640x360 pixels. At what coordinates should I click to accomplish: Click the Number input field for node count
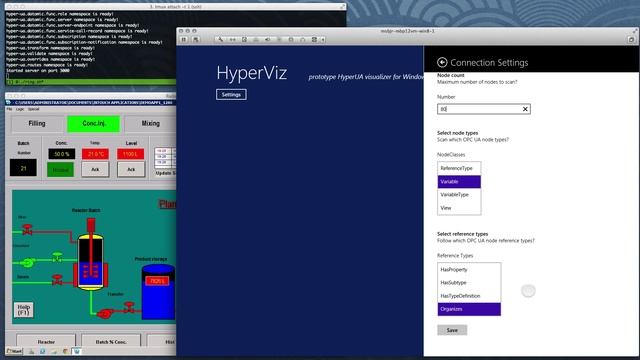(x=484, y=109)
